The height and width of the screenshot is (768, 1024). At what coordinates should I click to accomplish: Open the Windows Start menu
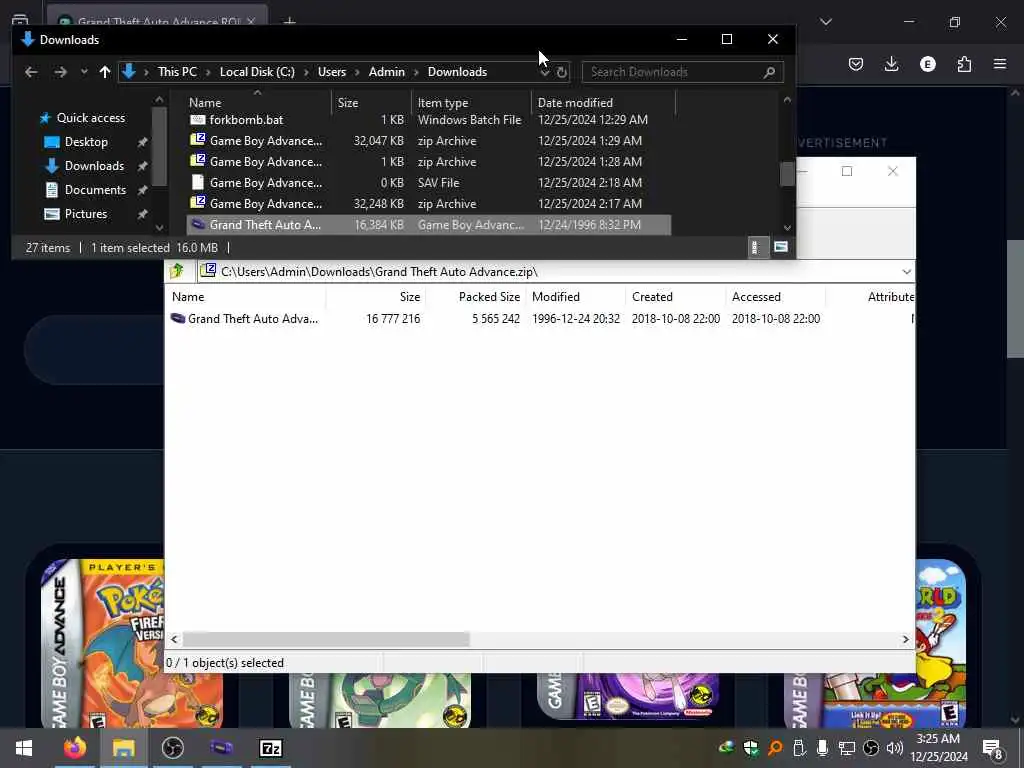point(24,748)
